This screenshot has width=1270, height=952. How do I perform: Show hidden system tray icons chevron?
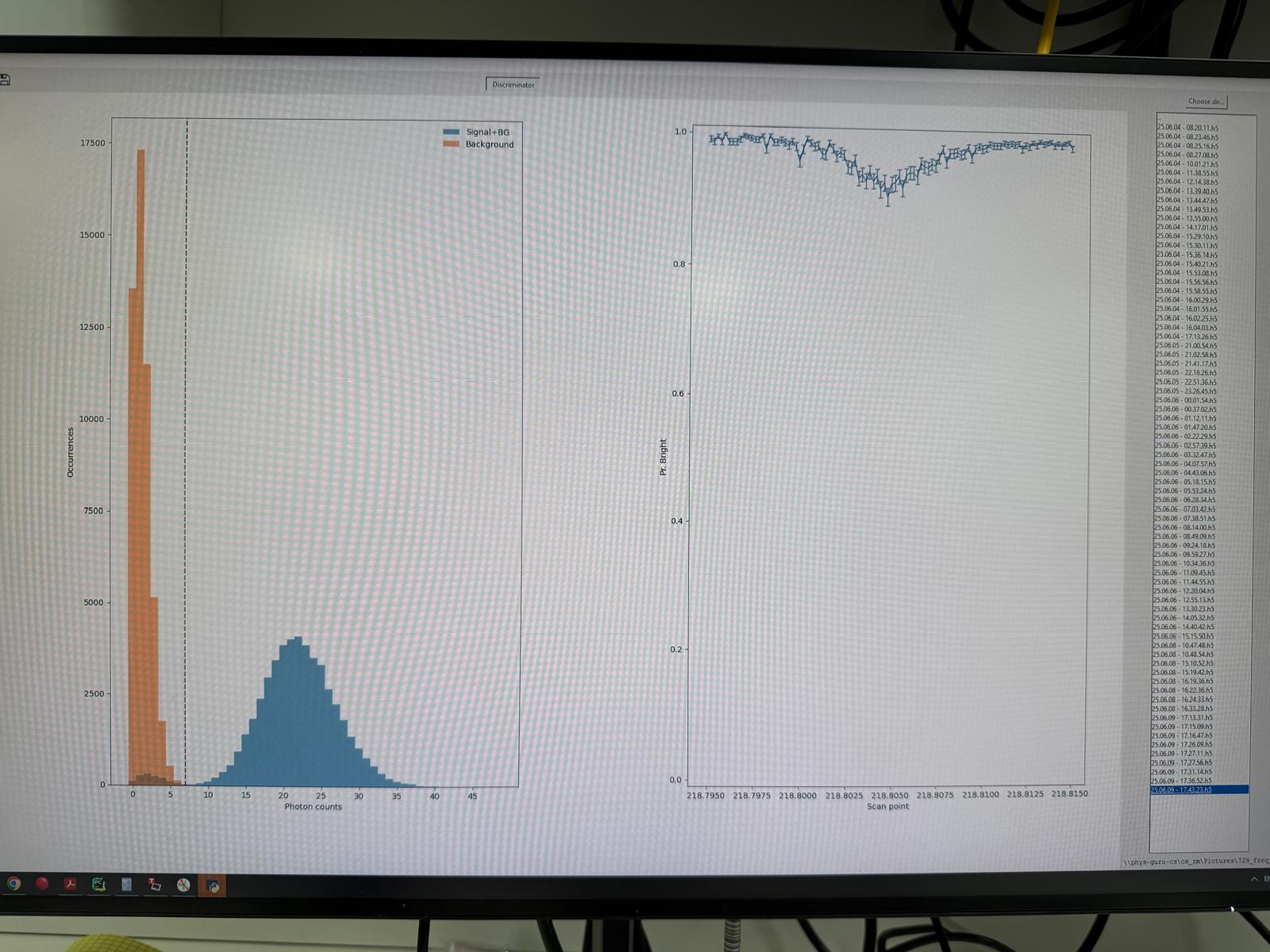1254,879
